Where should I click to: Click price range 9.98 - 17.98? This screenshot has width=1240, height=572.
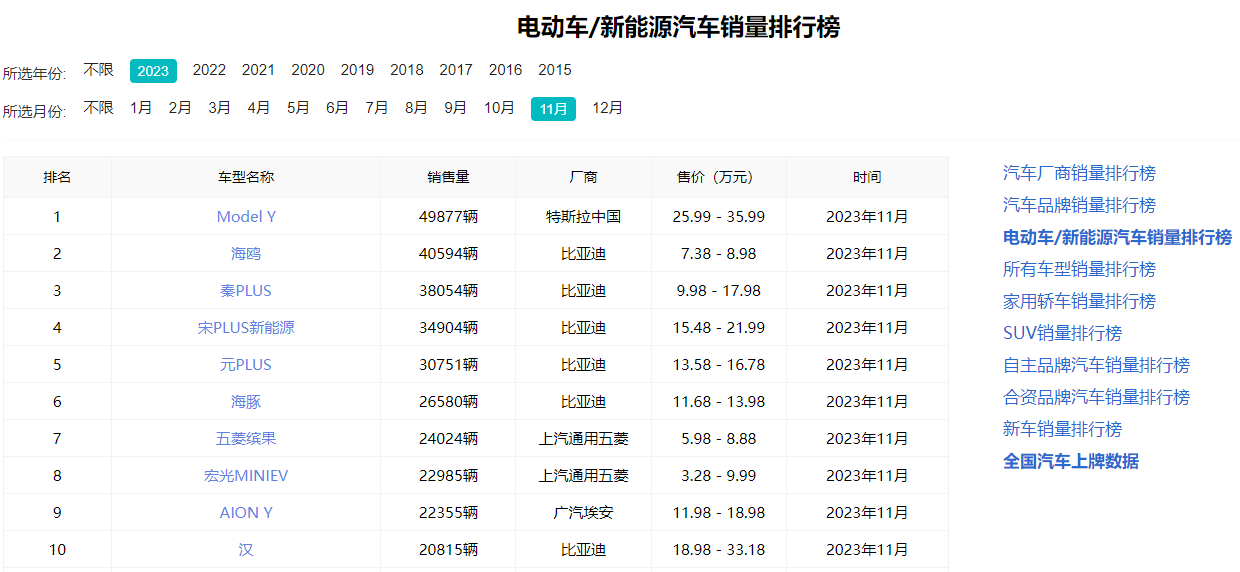click(719, 291)
